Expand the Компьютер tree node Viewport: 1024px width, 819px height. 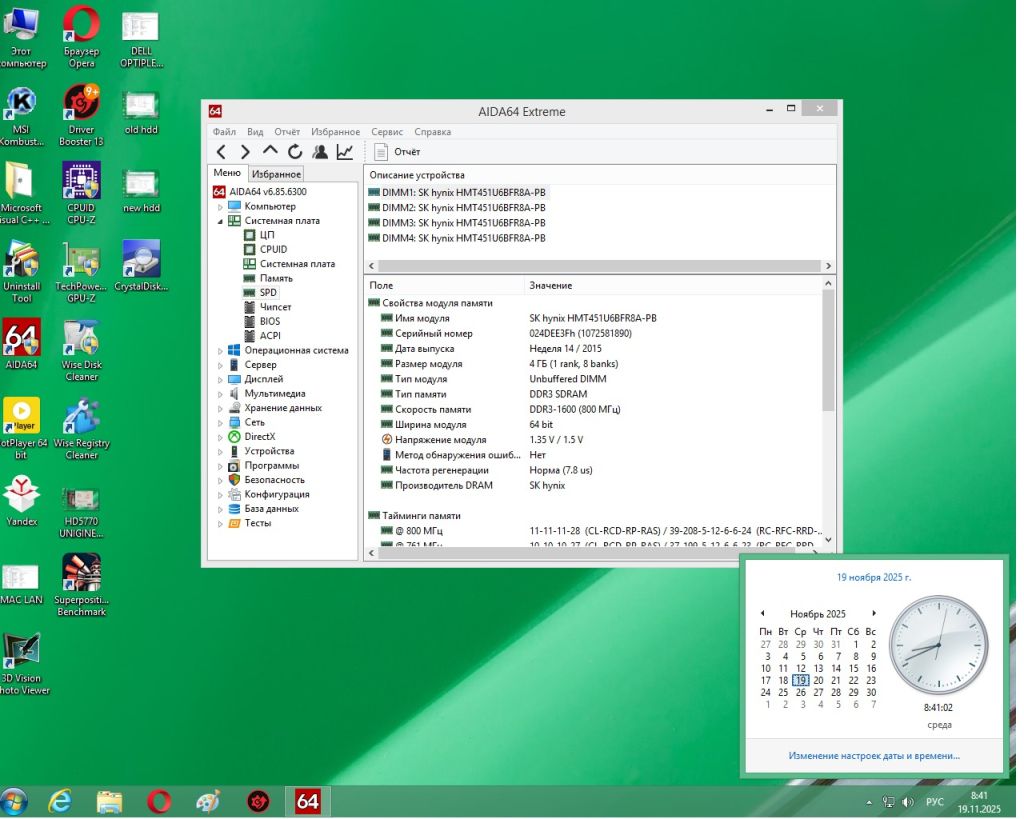coord(220,207)
